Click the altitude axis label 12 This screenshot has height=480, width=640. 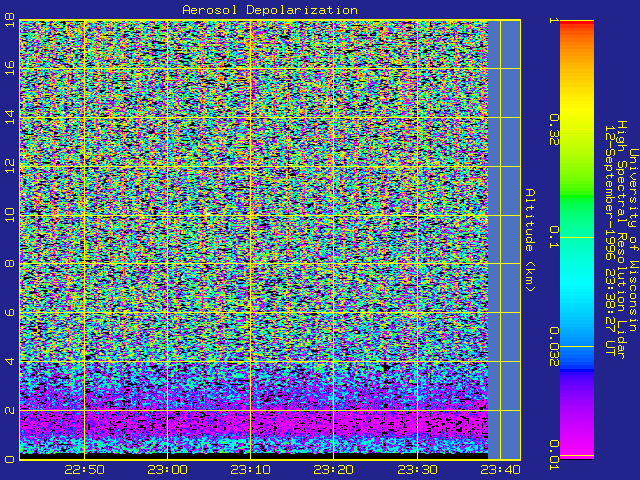(9, 166)
